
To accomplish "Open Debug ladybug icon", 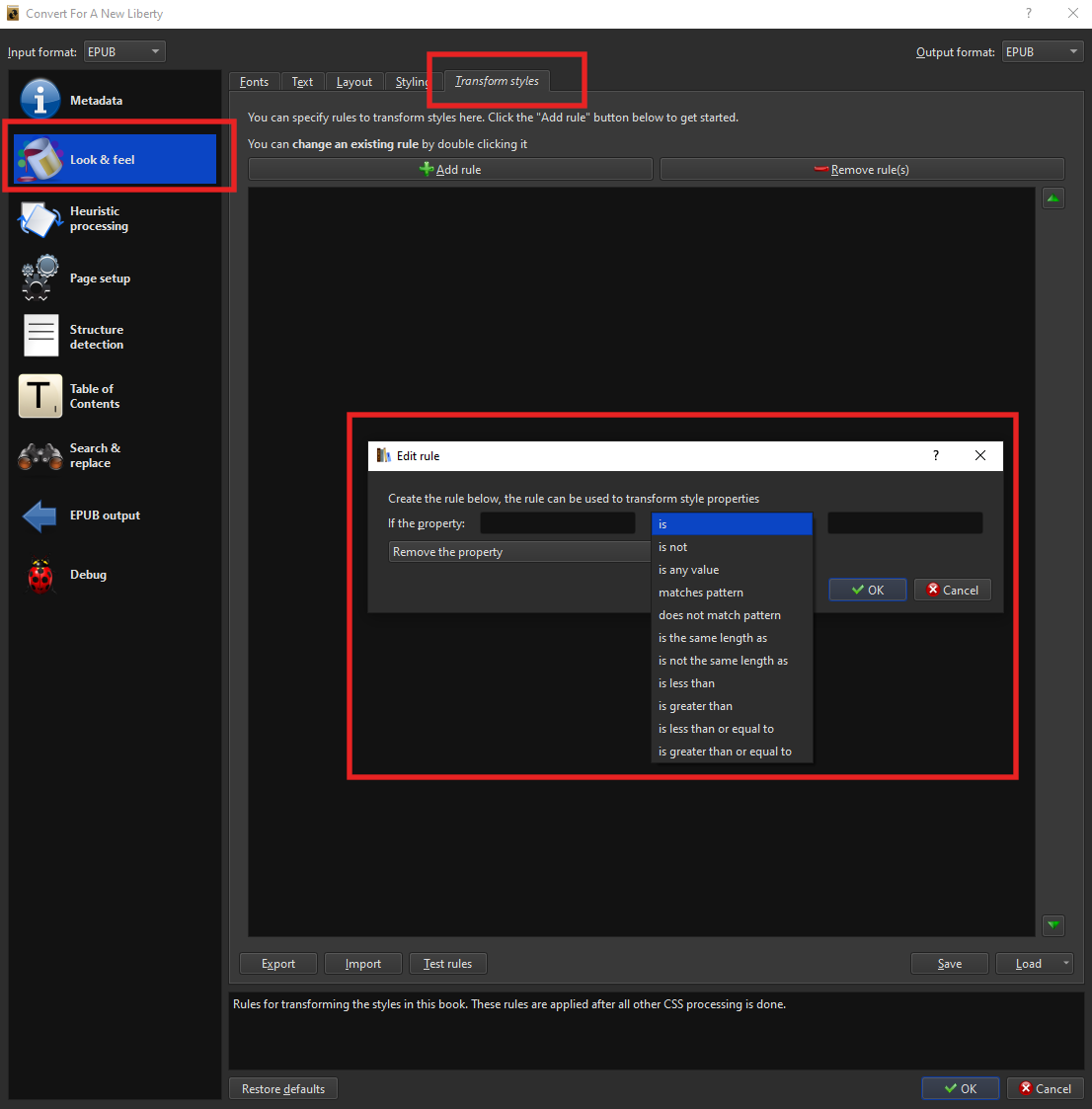I will (40, 576).
